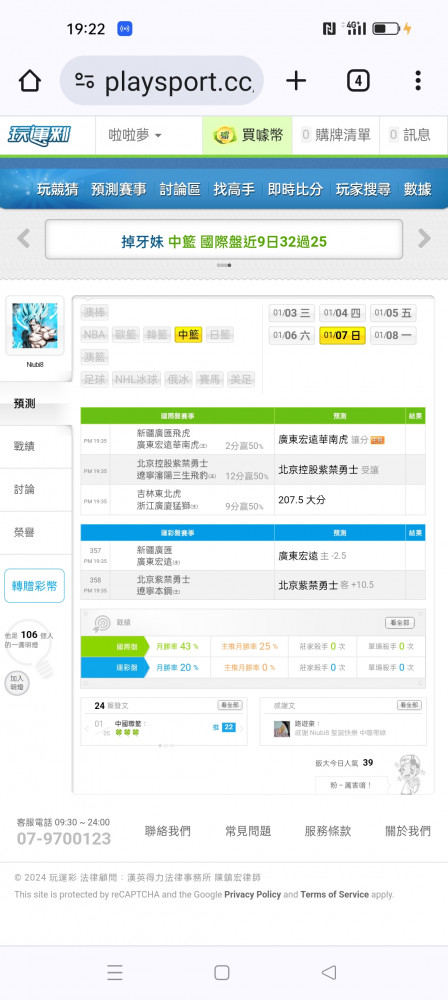Choose date 01/06 六
The height and width of the screenshot is (1000, 448).
[x=292, y=335]
